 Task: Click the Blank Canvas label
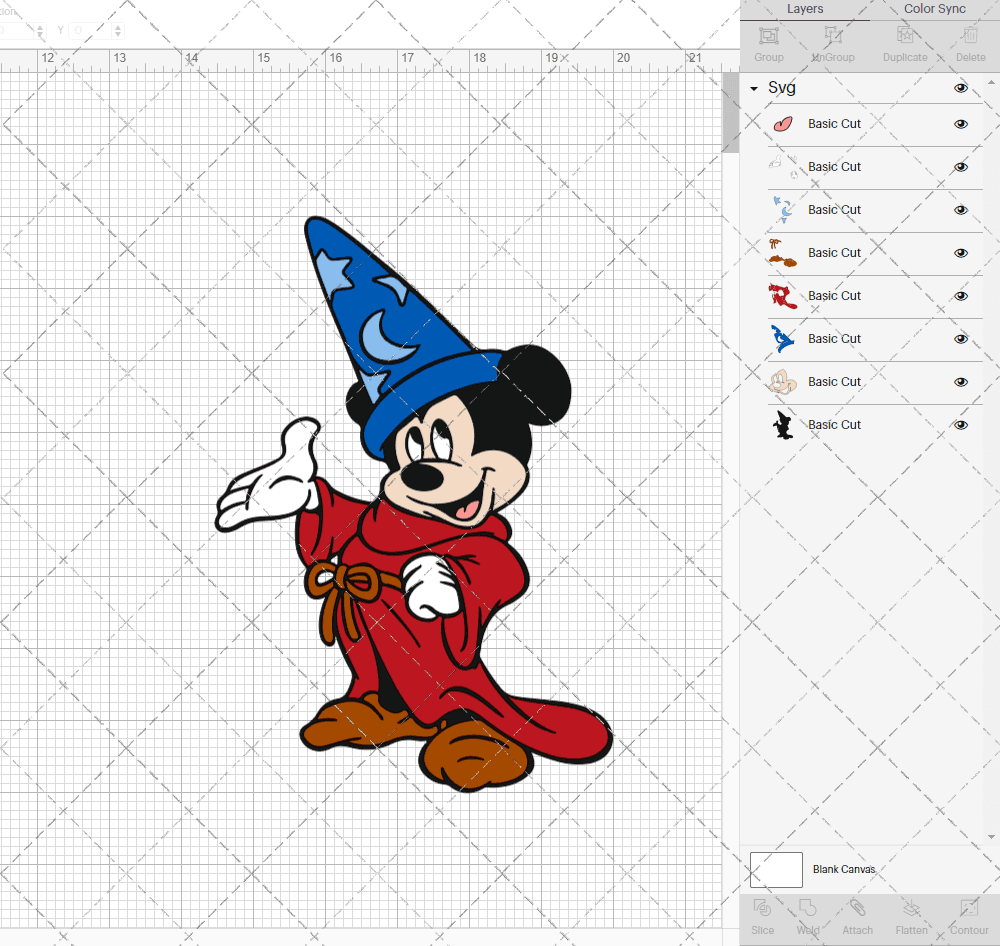844,869
